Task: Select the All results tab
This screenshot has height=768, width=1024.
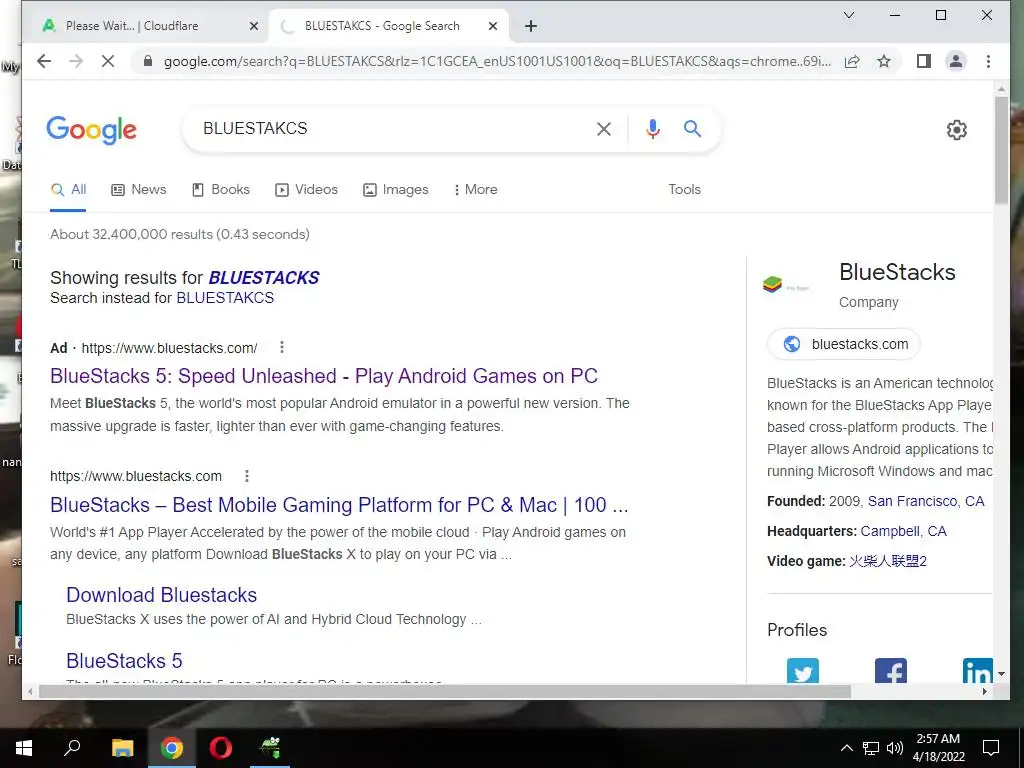Action: pos(69,189)
